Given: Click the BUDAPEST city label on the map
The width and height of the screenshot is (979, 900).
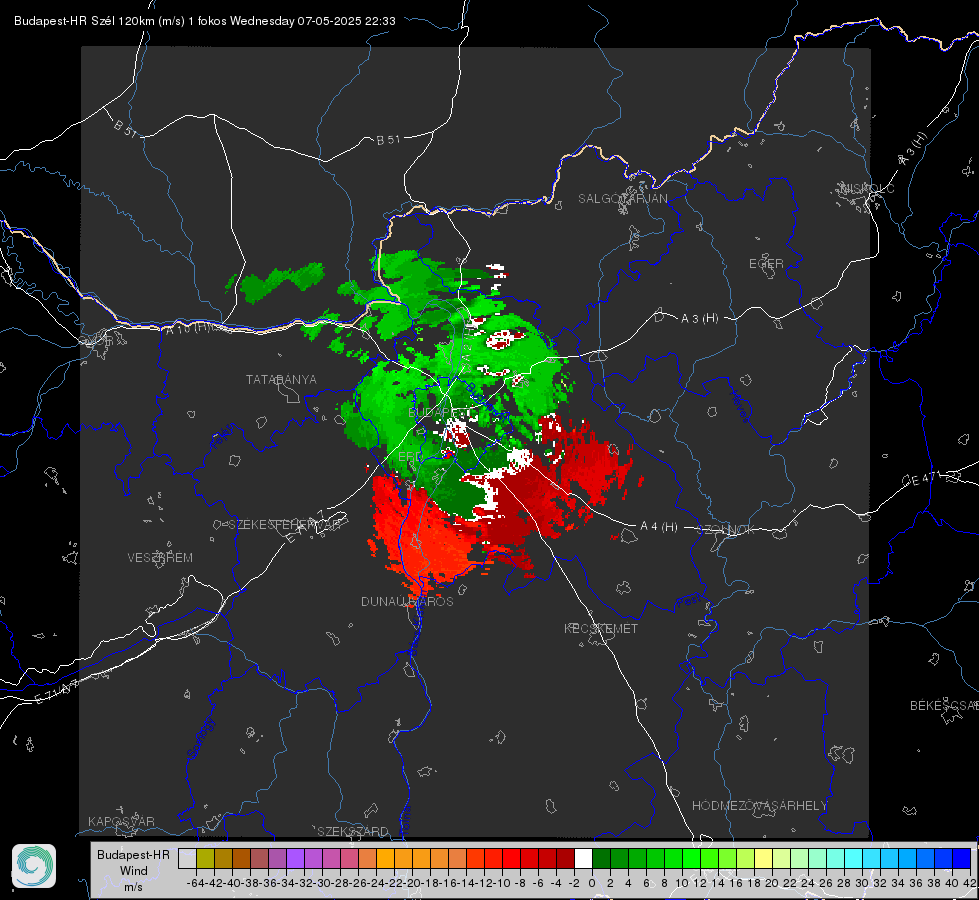Looking at the screenshot, I should click(440, 413).
